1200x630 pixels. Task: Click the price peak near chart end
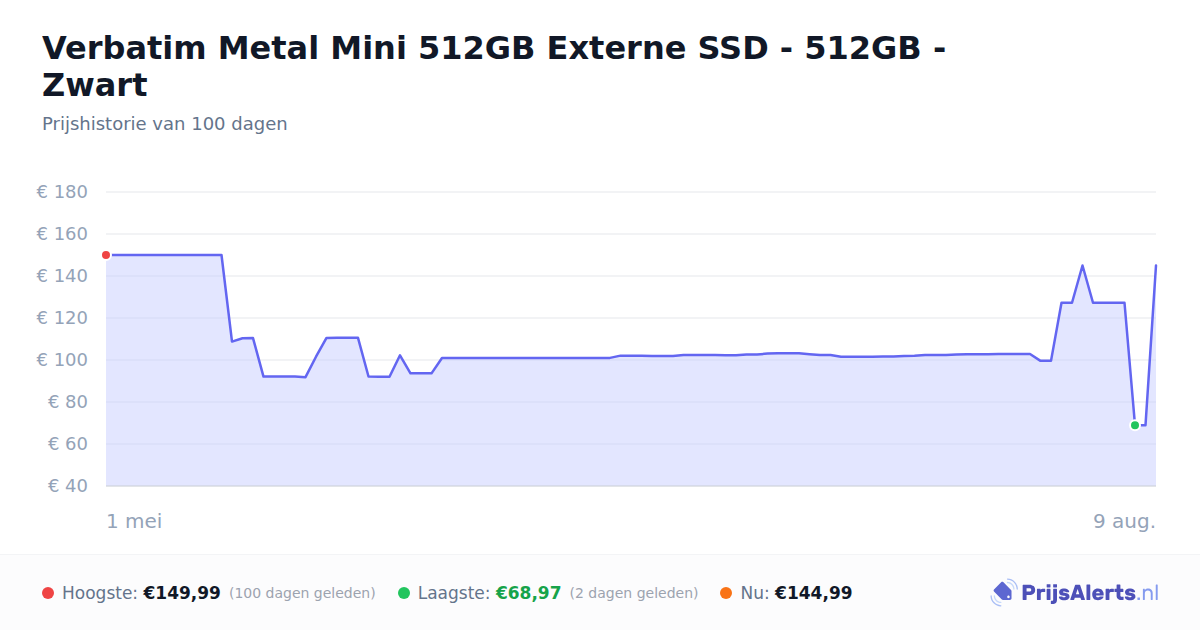coord(1082,266)
